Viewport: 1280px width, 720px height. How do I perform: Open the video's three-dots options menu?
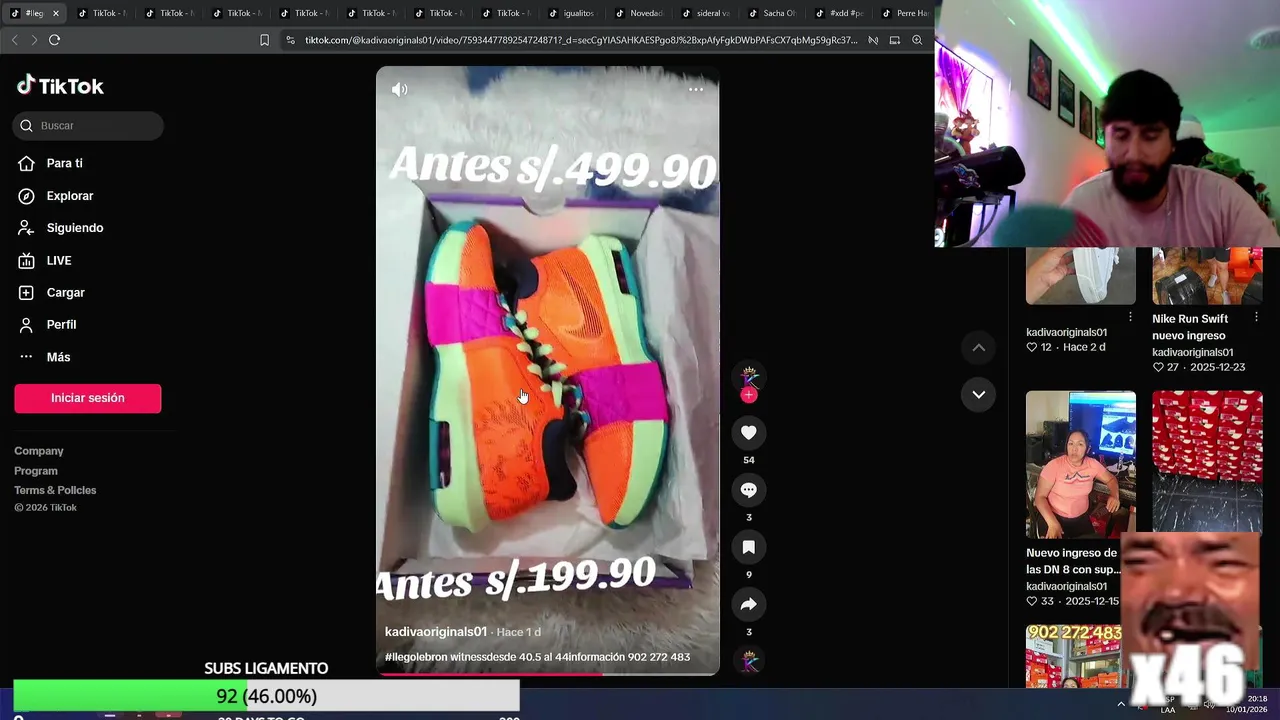696,89
